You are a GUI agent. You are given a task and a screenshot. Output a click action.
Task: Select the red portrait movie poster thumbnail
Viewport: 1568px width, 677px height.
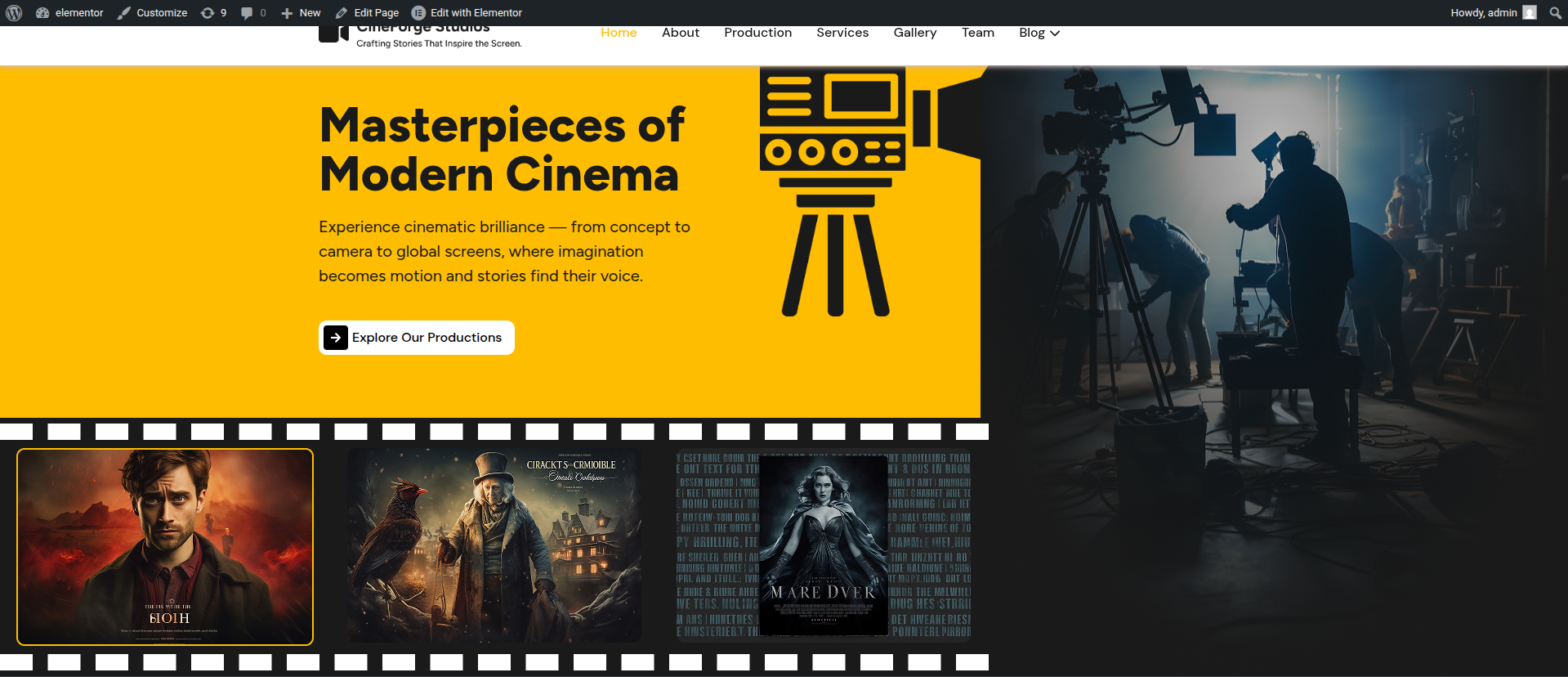coord(165,546)
